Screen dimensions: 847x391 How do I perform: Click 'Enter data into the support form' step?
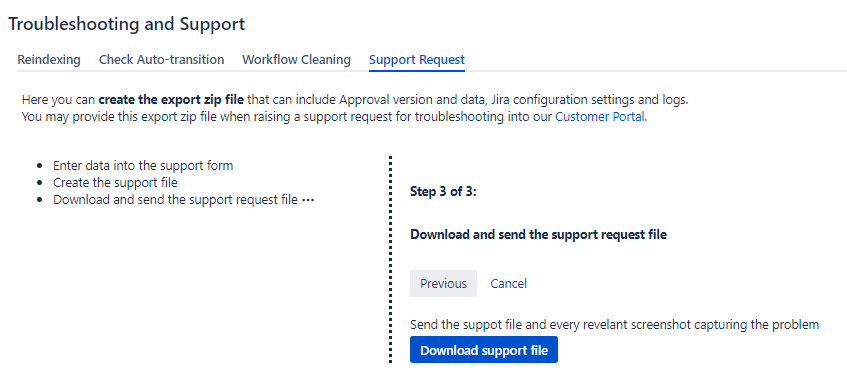tap(143, 166)
